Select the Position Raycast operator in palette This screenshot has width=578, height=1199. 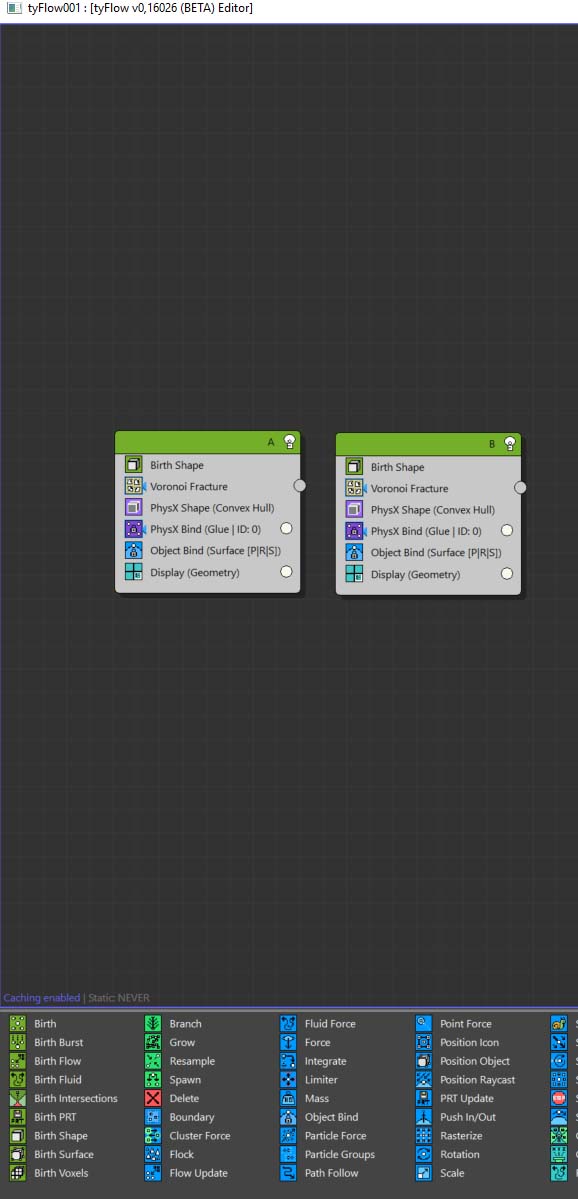tap(466, 1080)
